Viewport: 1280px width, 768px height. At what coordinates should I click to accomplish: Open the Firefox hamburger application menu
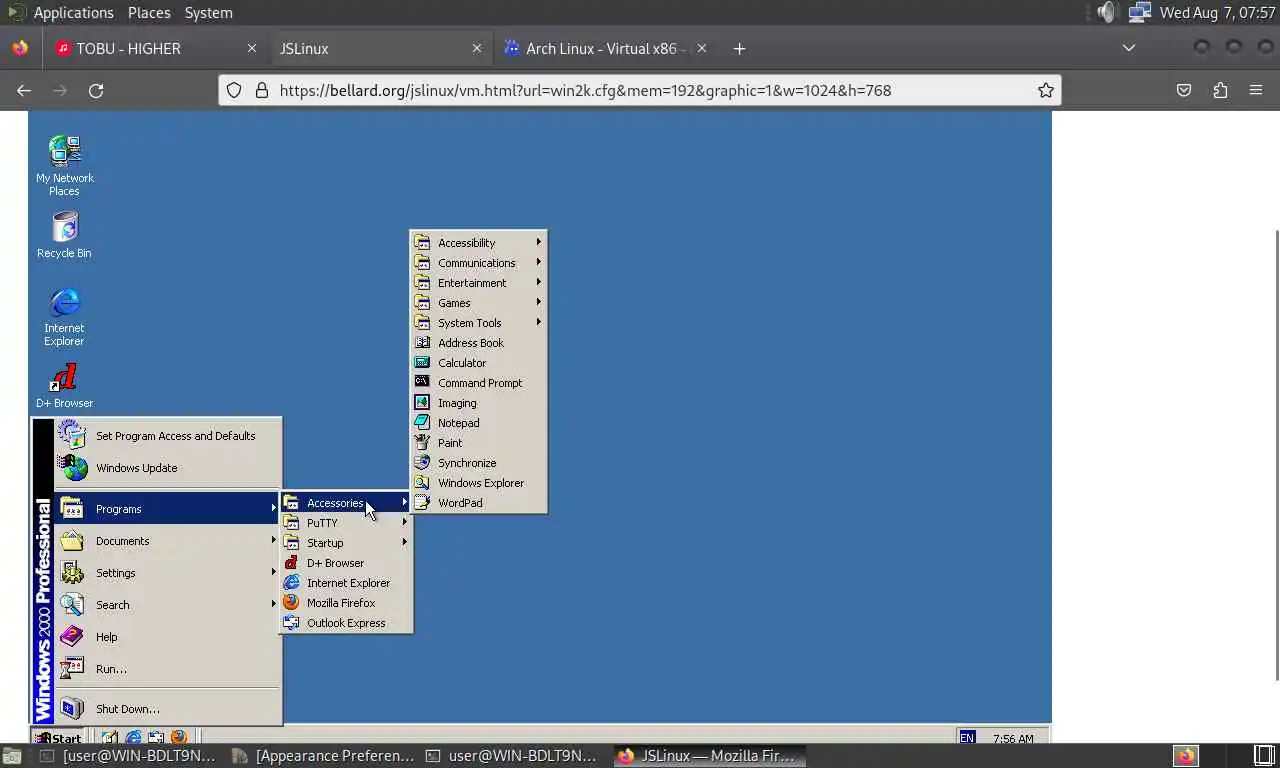(x=1256, y=90)
